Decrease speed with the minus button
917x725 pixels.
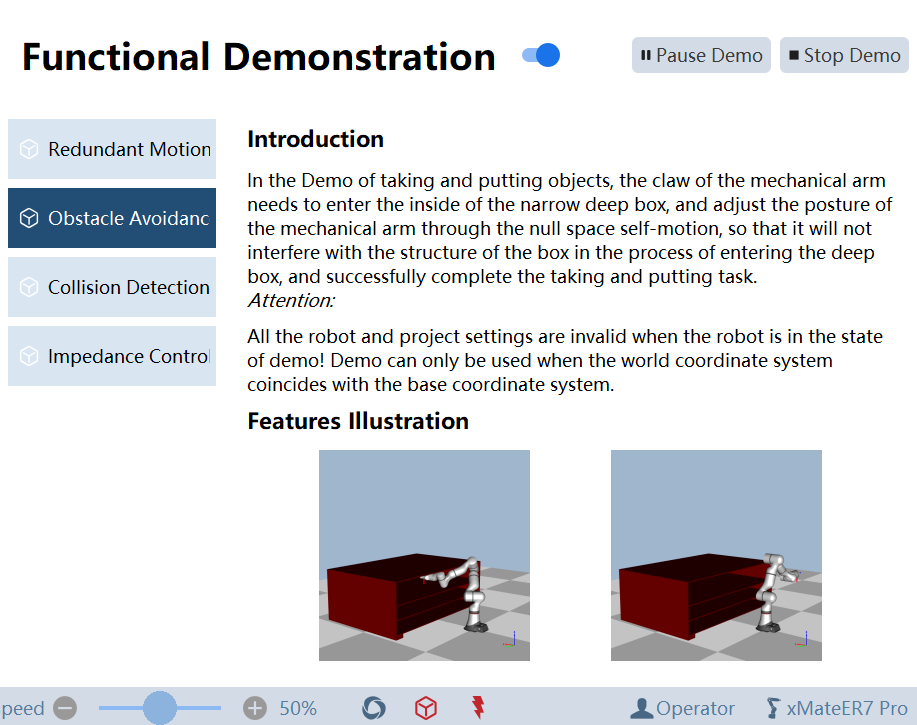pos(65,708)
